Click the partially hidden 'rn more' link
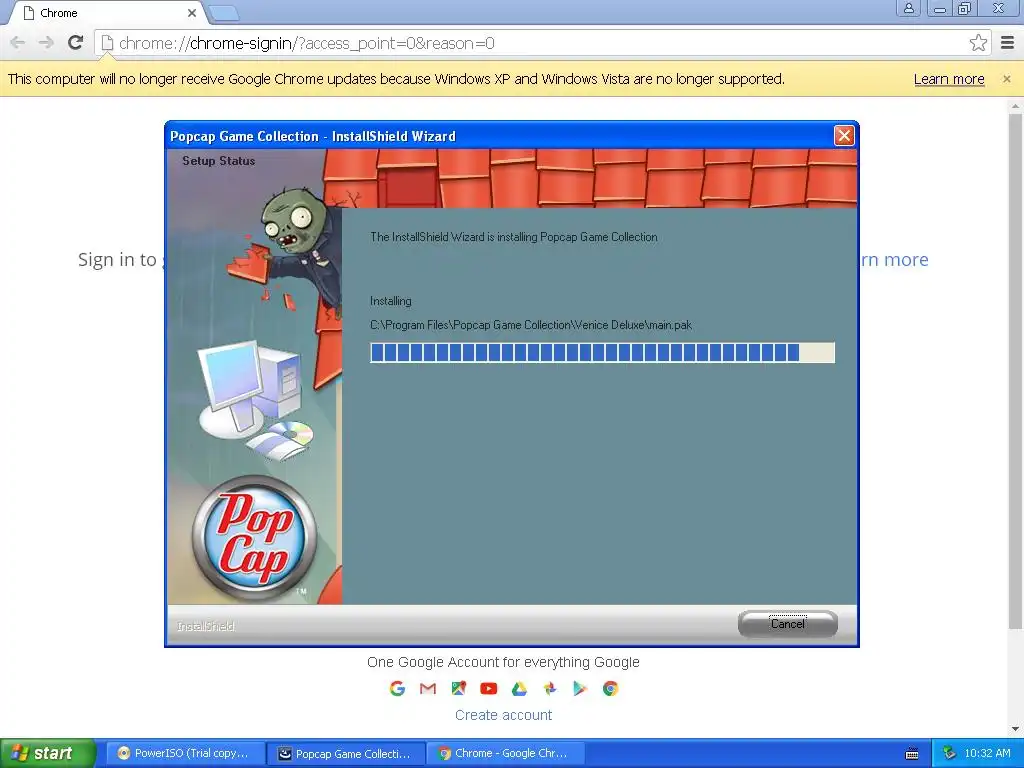The height and width of the screenshot is (768, 1024). click(894, 259)
